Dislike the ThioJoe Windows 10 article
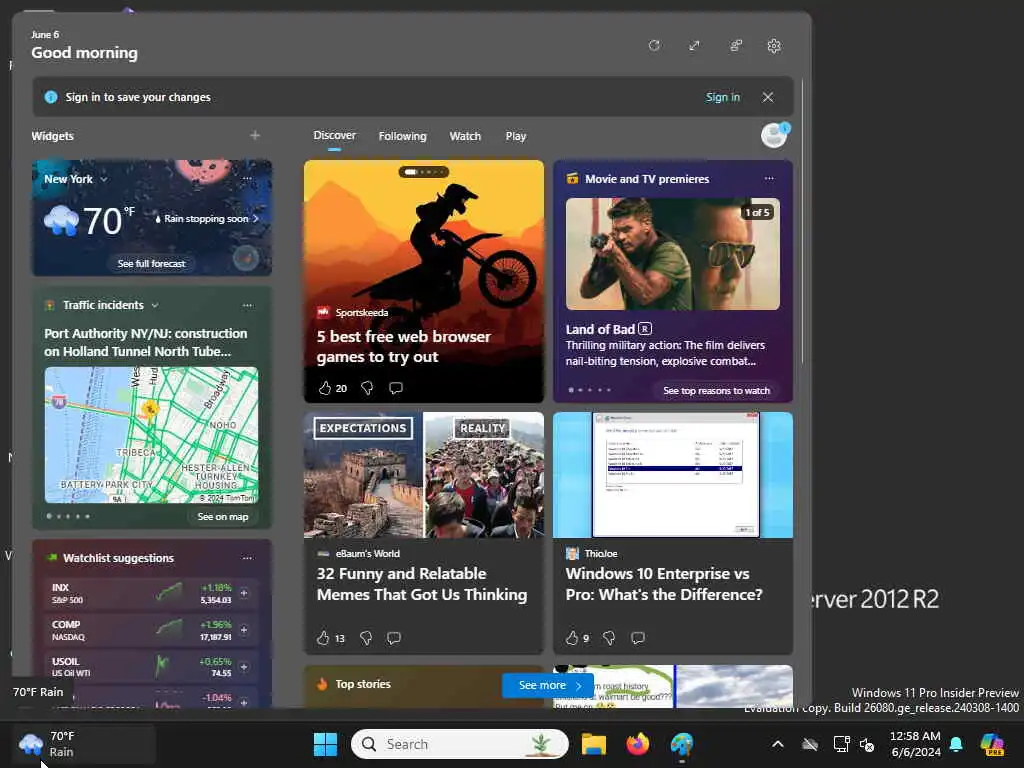The height and width of the screenshot is (768, 1024). point(609,637)
